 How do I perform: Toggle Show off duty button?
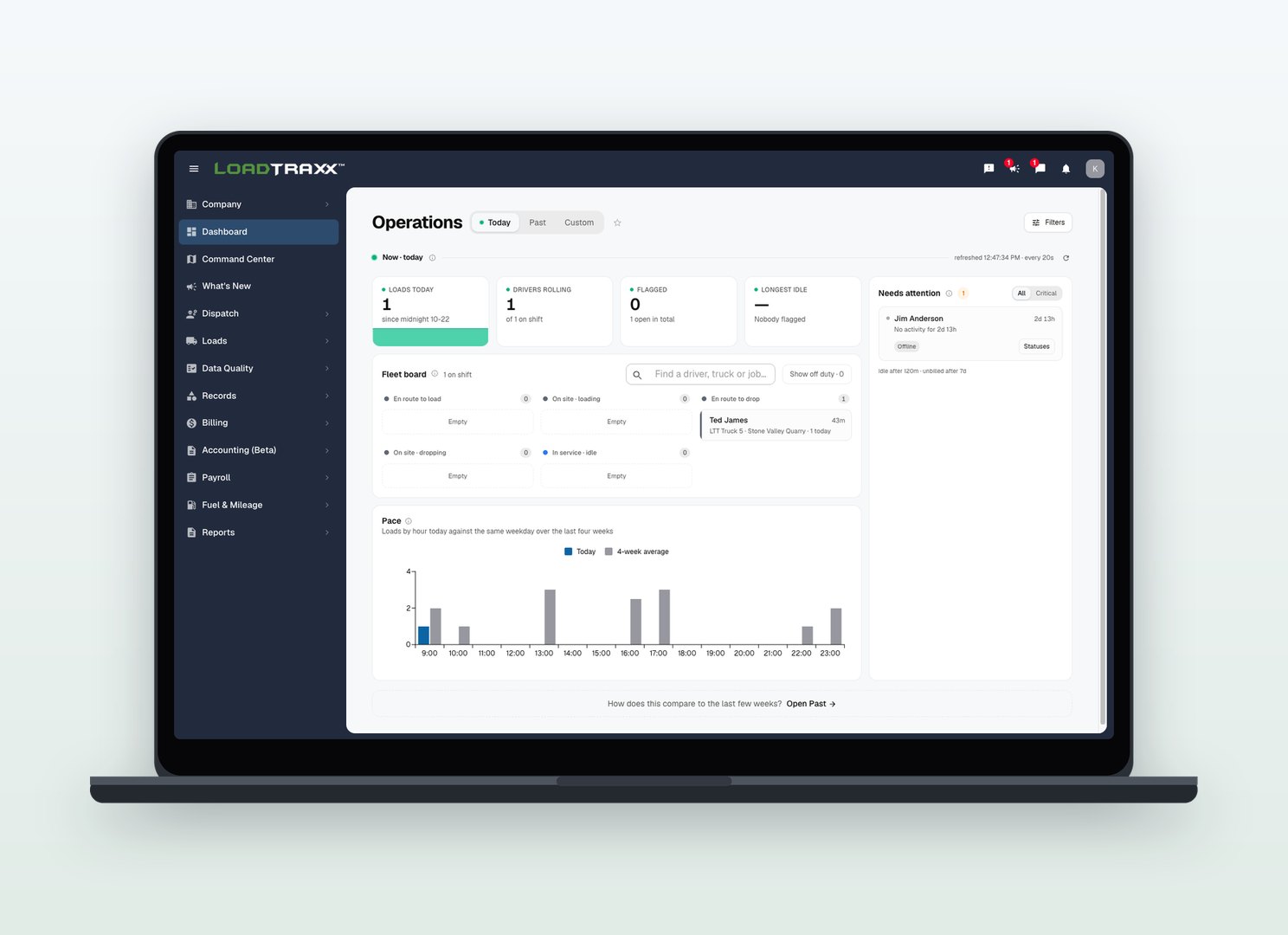pos(816,374)
